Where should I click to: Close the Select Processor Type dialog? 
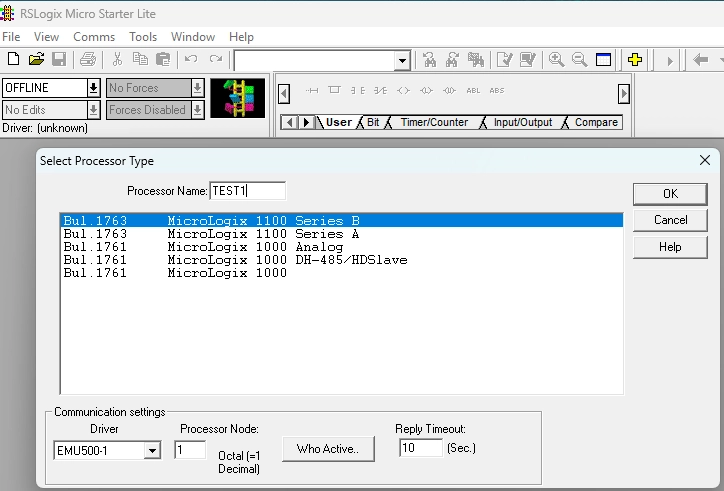pyautogui.click(x=705, y=160)
